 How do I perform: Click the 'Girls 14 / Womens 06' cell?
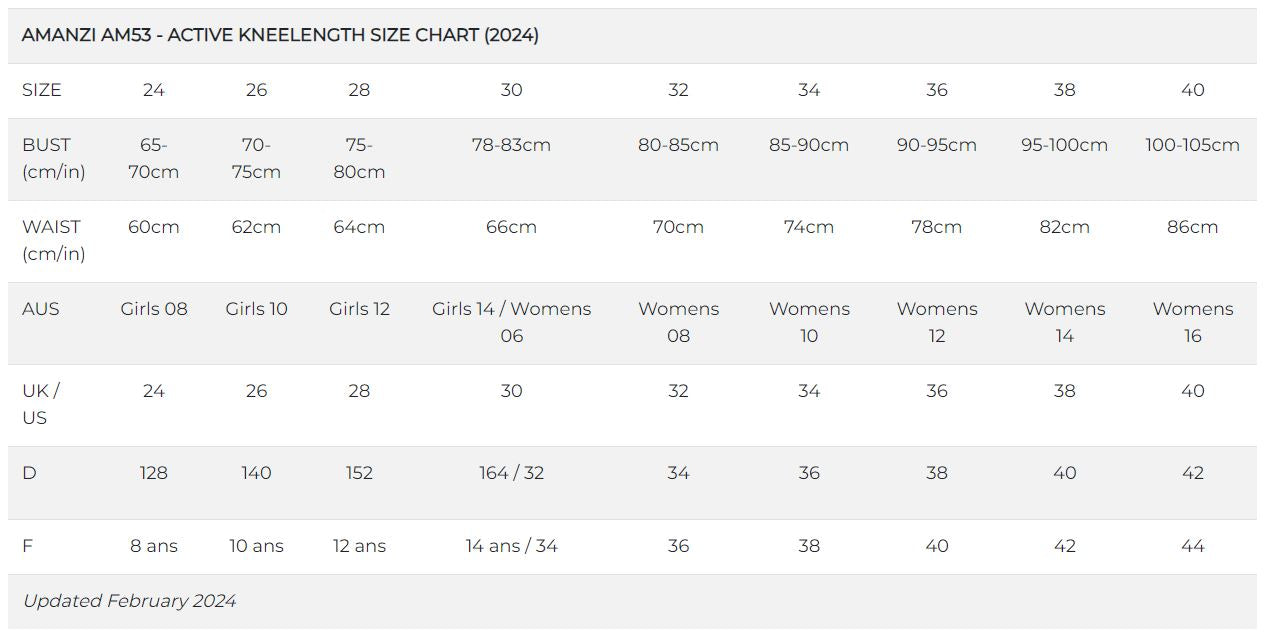(511, 322)
